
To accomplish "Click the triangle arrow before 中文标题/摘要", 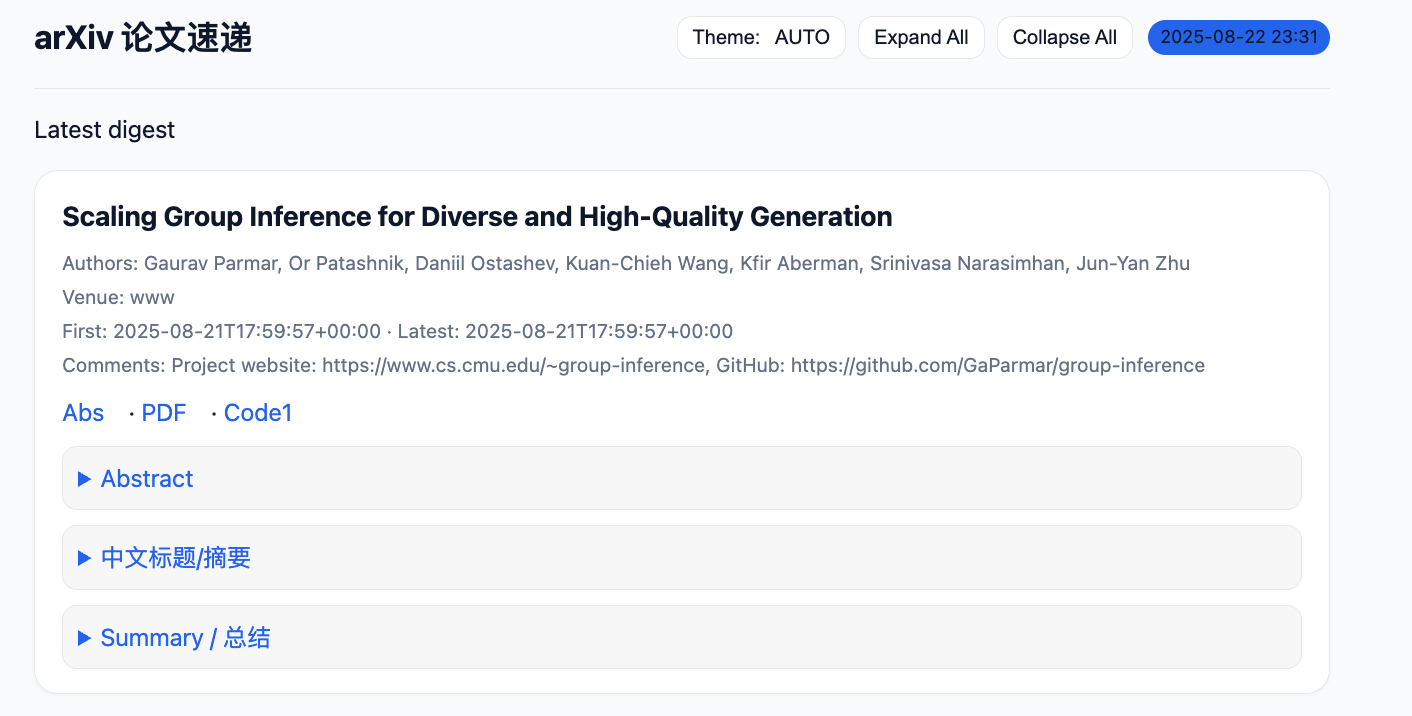I will 85,558.
